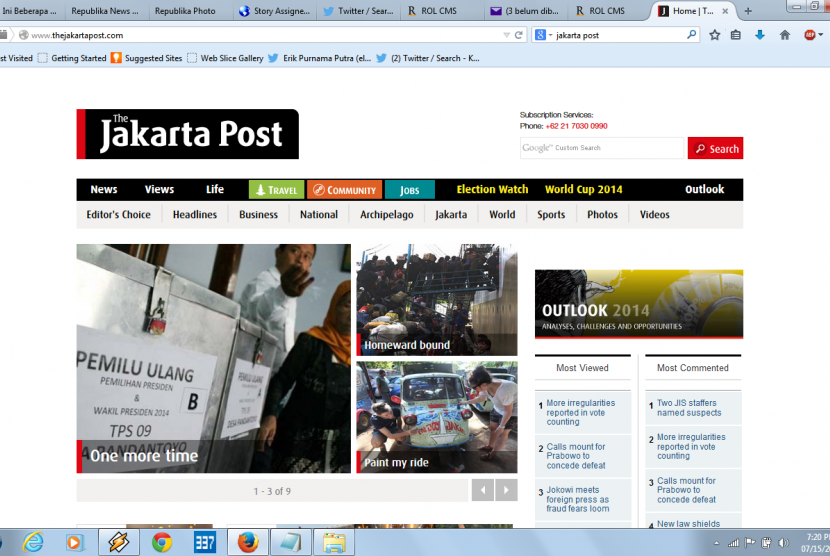Select the Most Commented tab
The image size is (830, 556).
point(693,367)
